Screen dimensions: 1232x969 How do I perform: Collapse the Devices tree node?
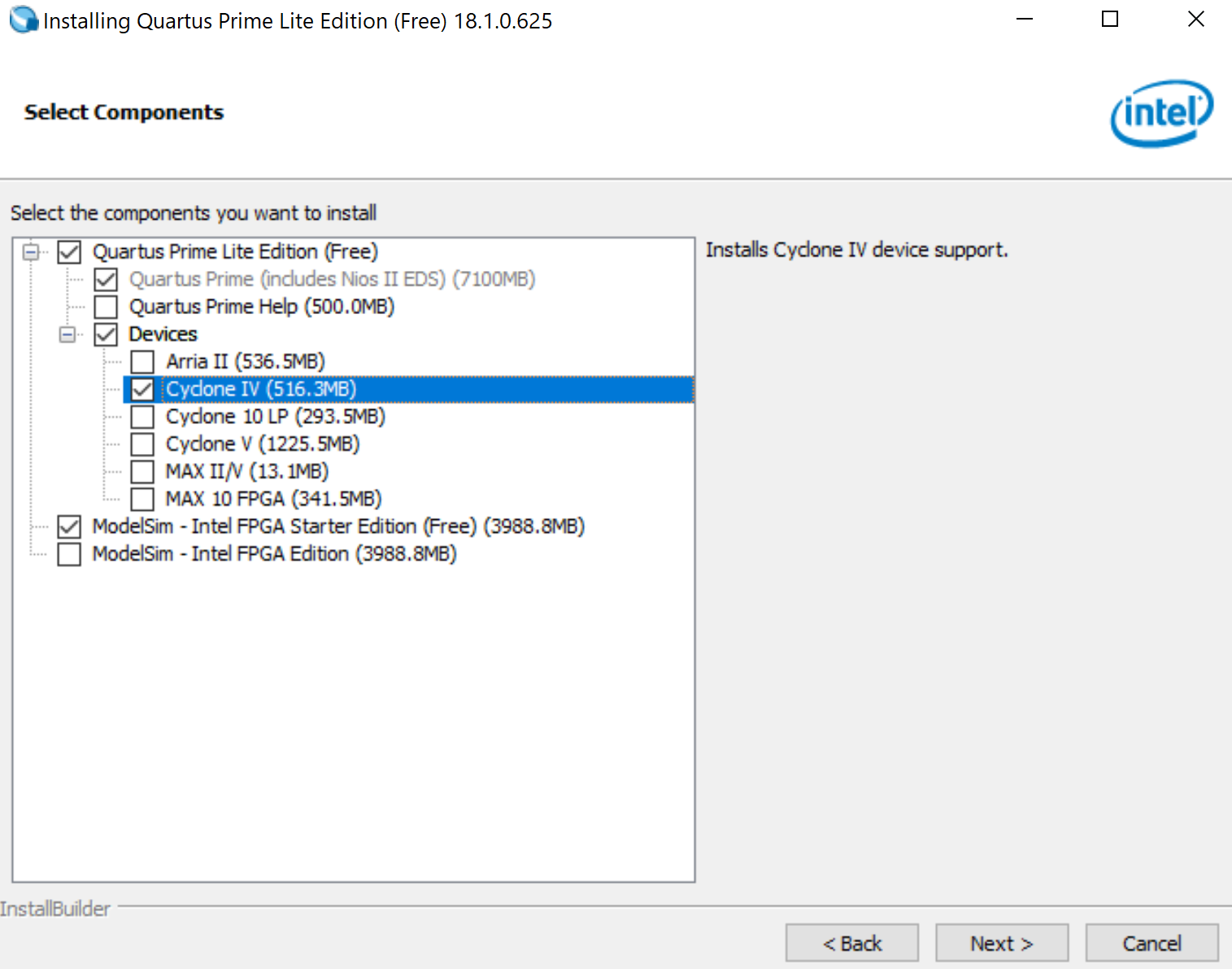67,334
